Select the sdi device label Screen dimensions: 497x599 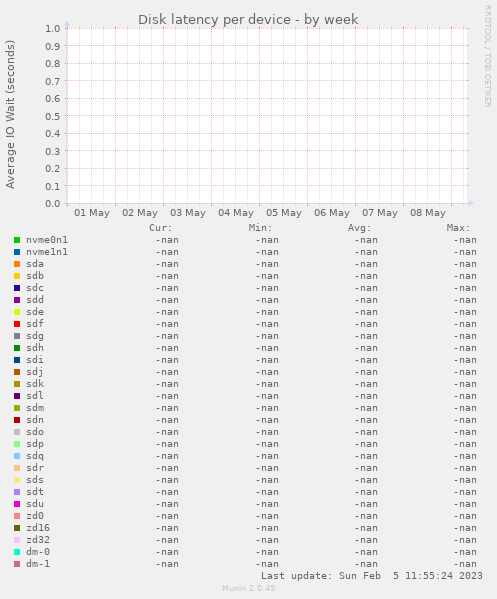coord(35,360)
